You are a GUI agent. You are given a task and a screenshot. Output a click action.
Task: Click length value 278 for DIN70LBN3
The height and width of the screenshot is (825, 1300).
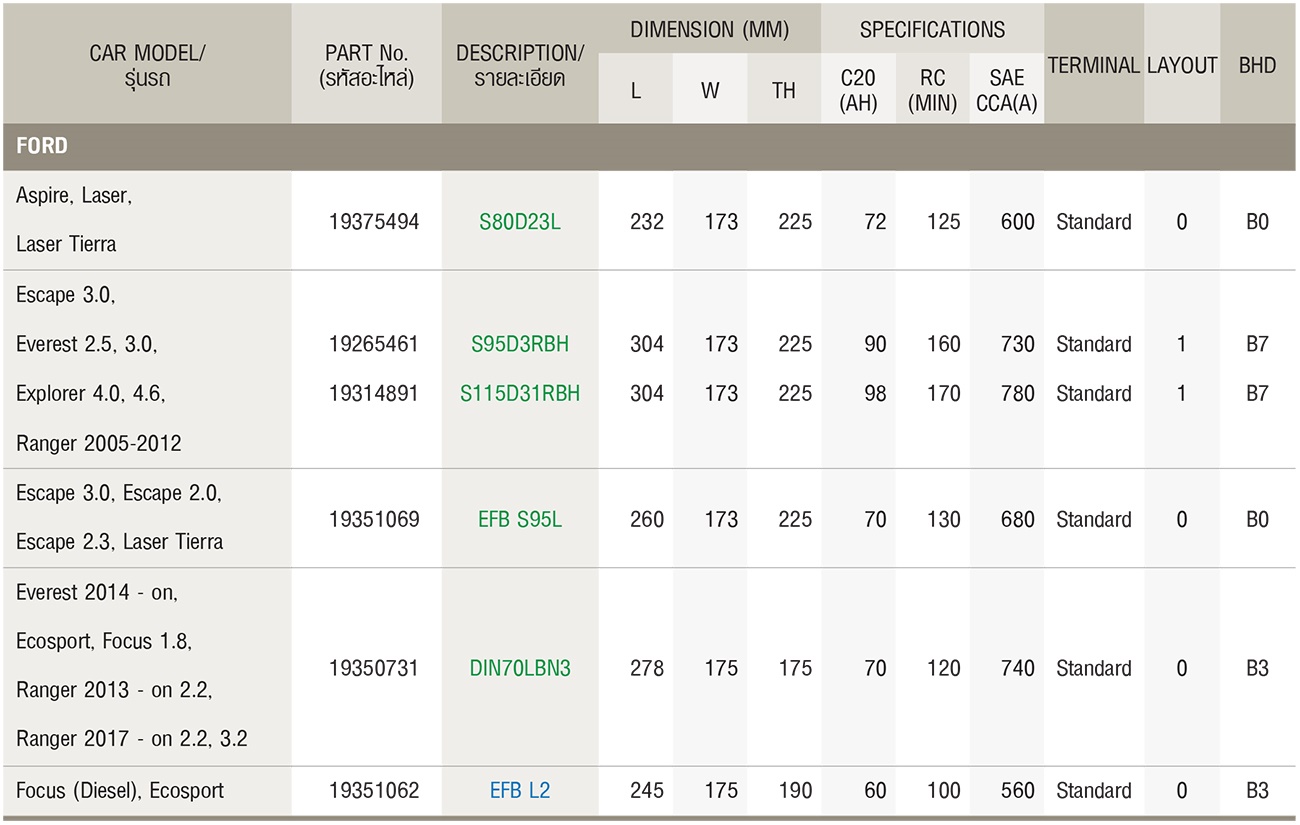point(647,668)
